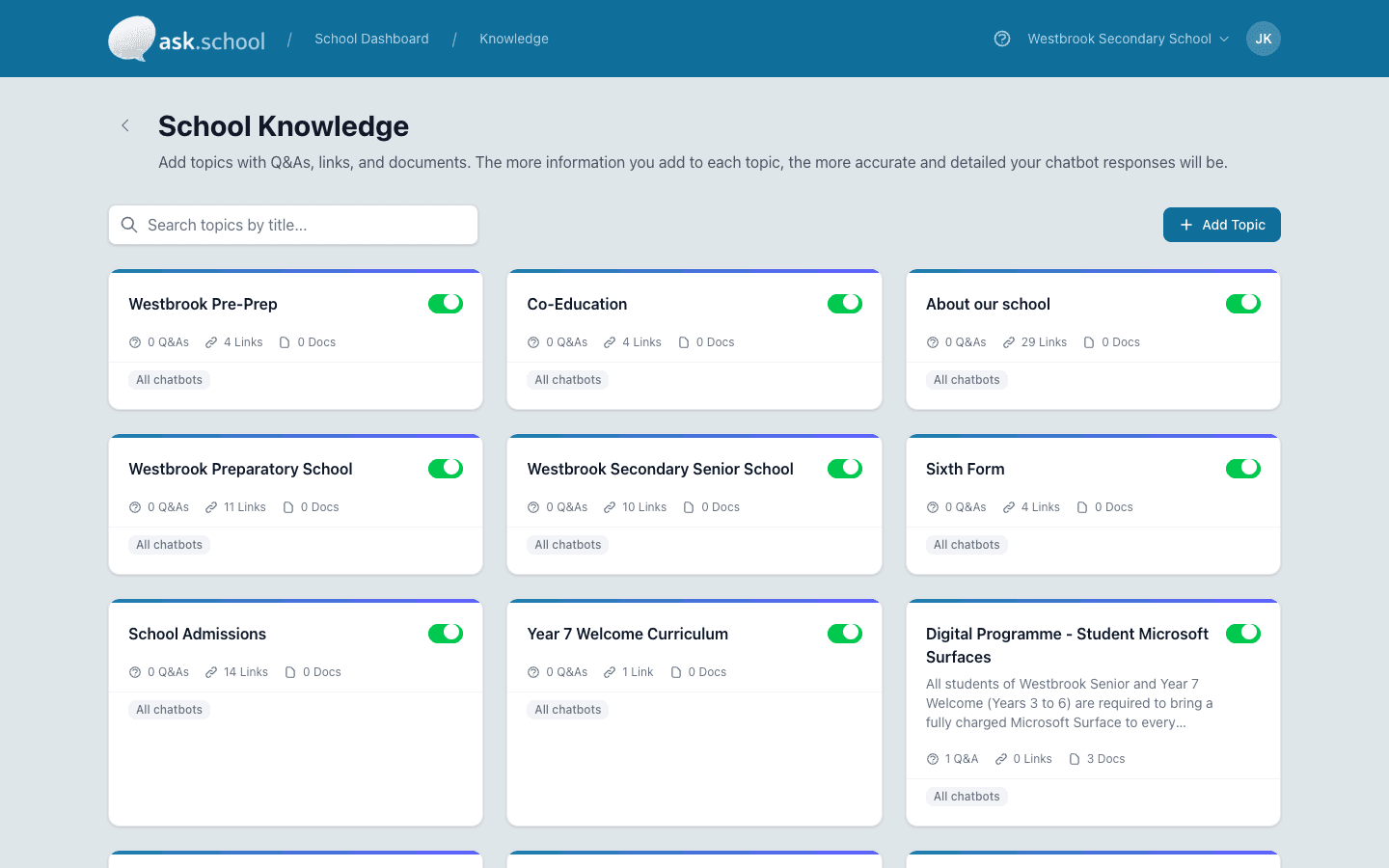Image resolution: width=1389 pixels, height=868 pixels.
Task: Click "29 Links" on About our school
Action: 1044,342
